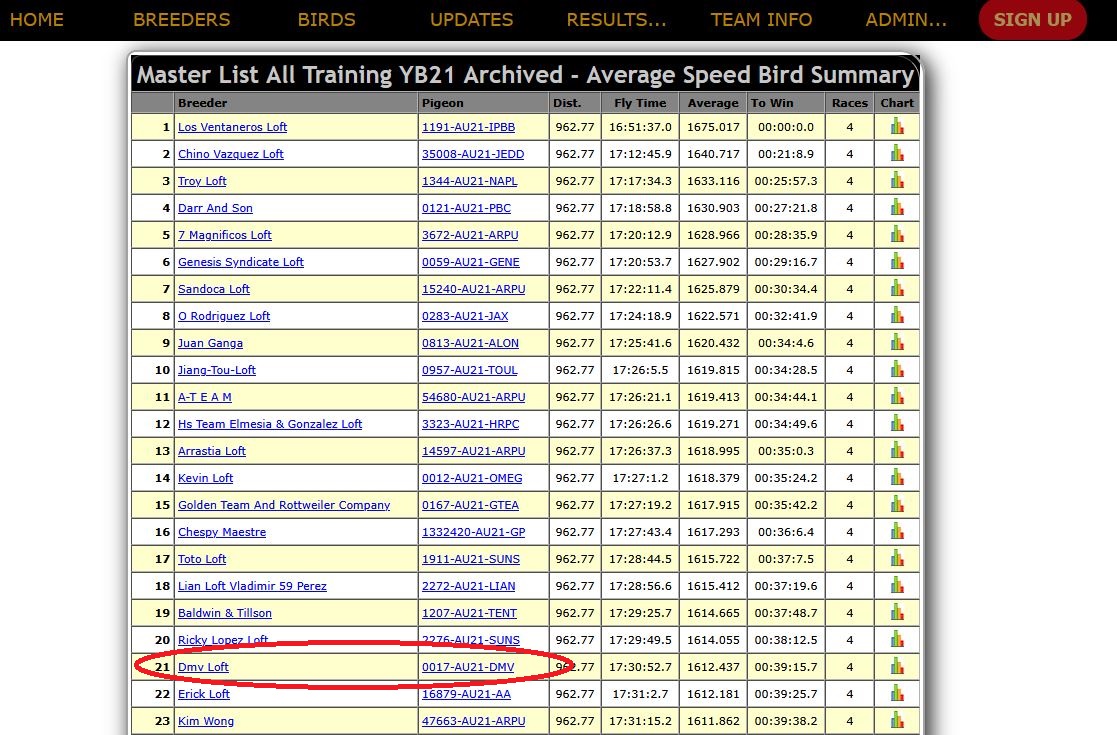
Task: Click the SIGN UP button
Action: tap(1032, 20)
